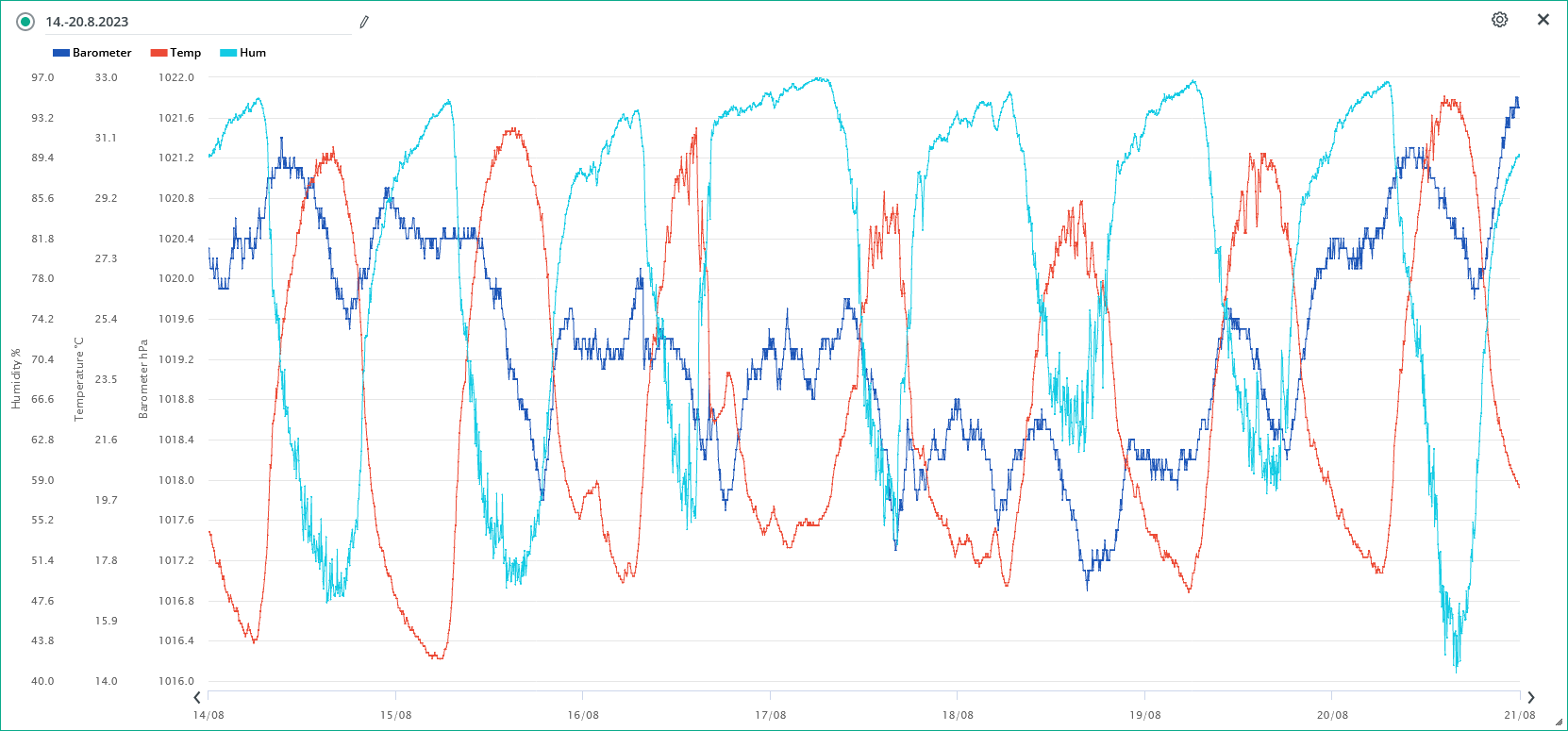
Task: Click the dark blue Barometer color swatch
Action: click(x=61, y=53)
